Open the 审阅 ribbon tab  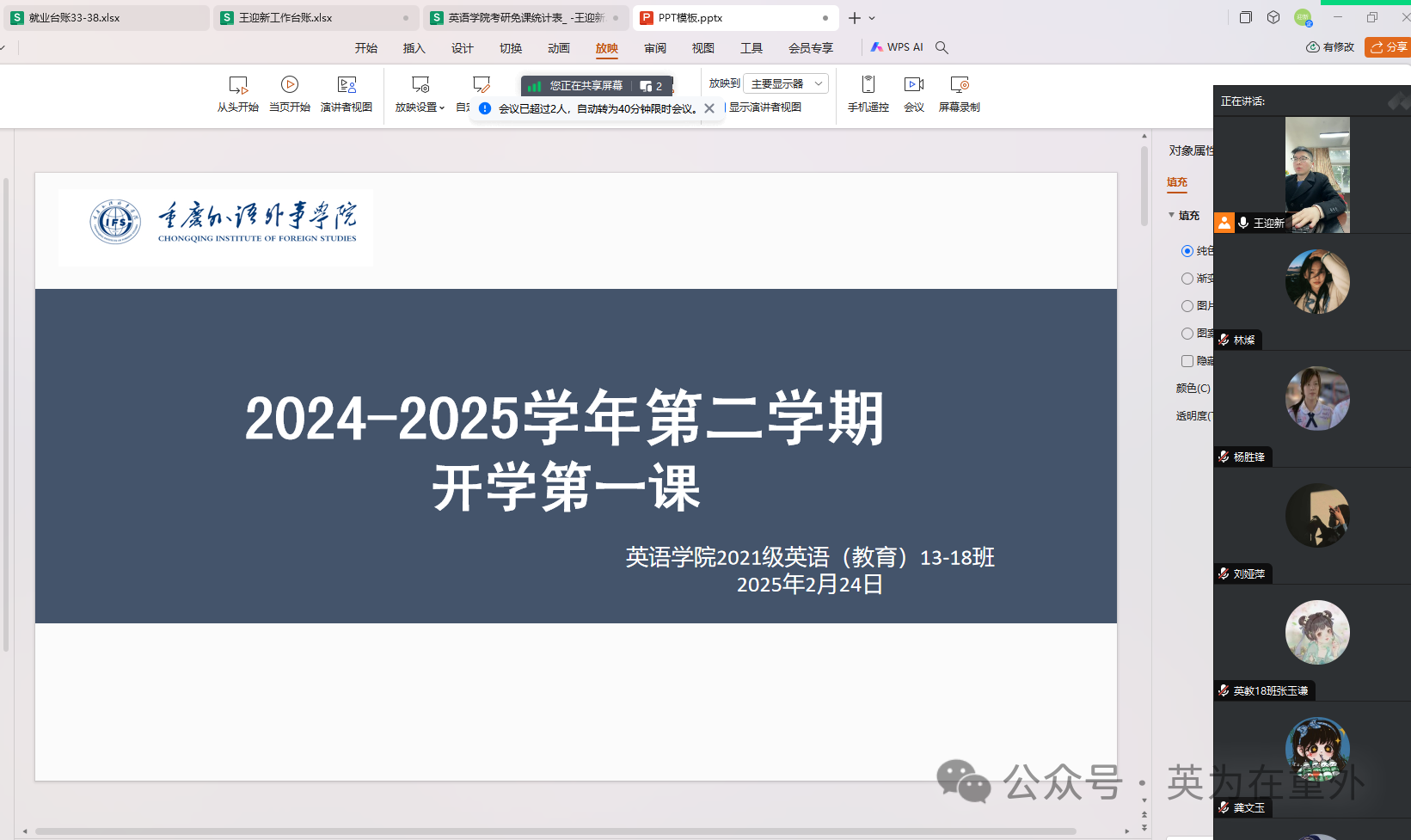655,48
